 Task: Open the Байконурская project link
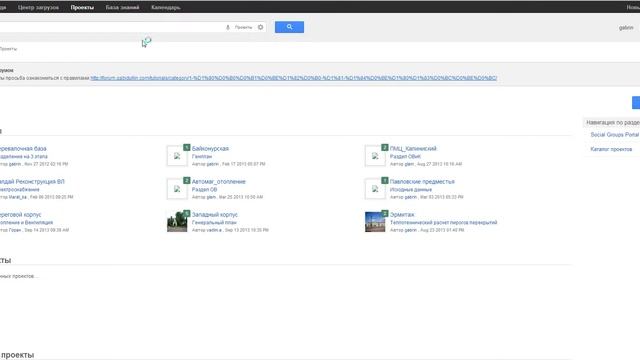[210, 149]
